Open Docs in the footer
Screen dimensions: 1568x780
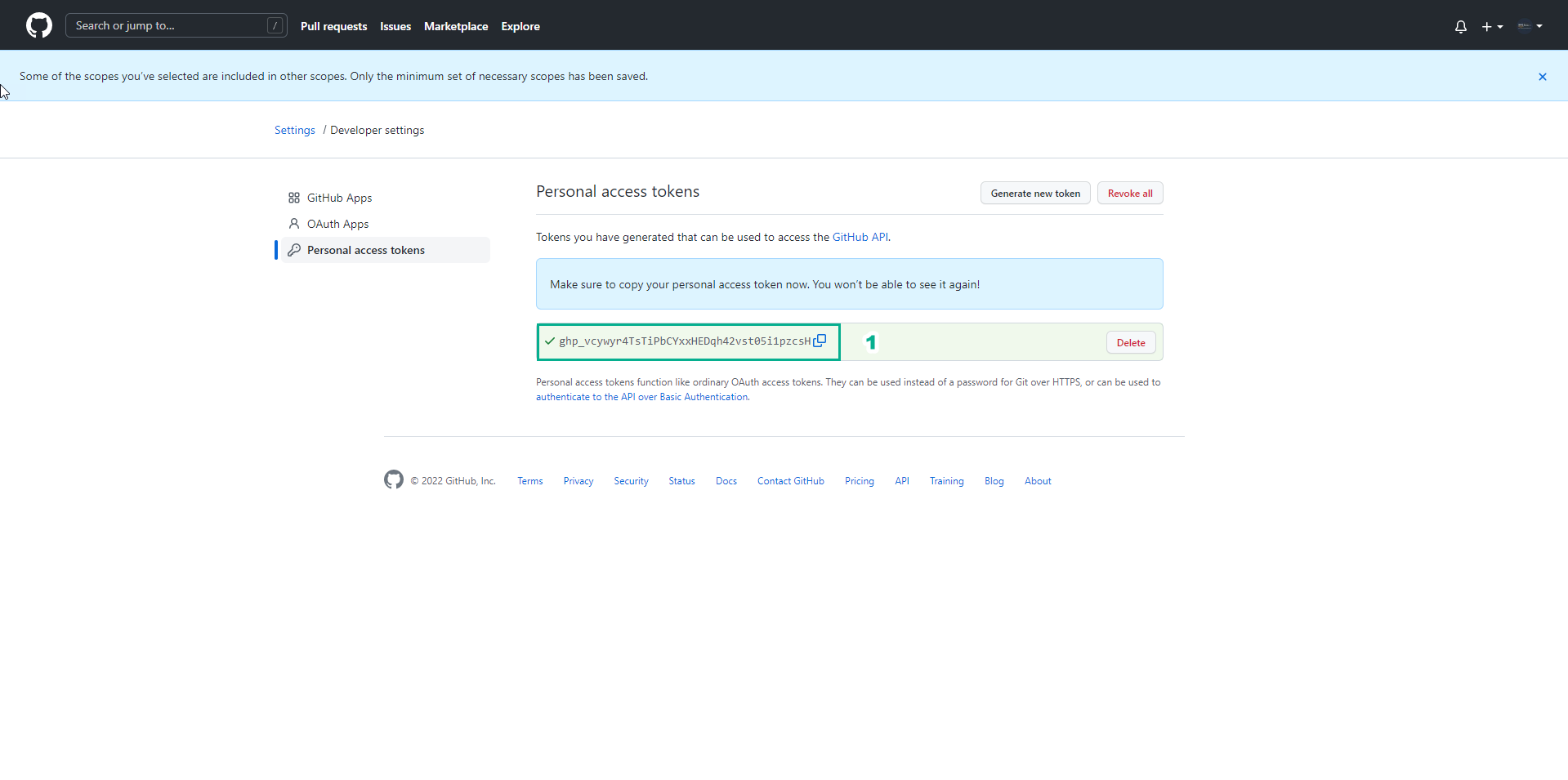click(726, 481)
